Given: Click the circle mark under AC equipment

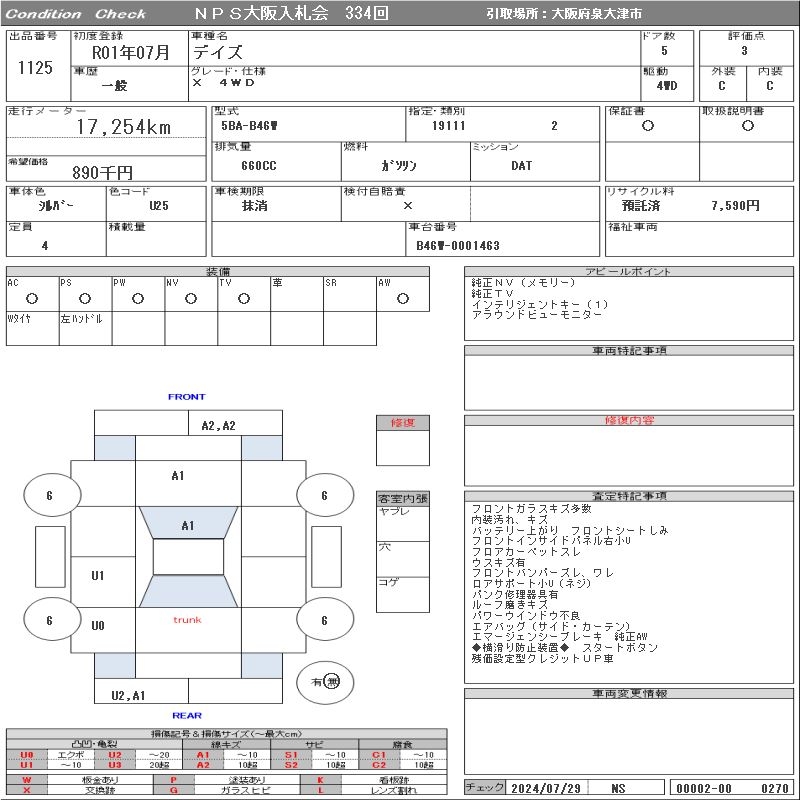Looking at the screenshot, I should [32, 298].
